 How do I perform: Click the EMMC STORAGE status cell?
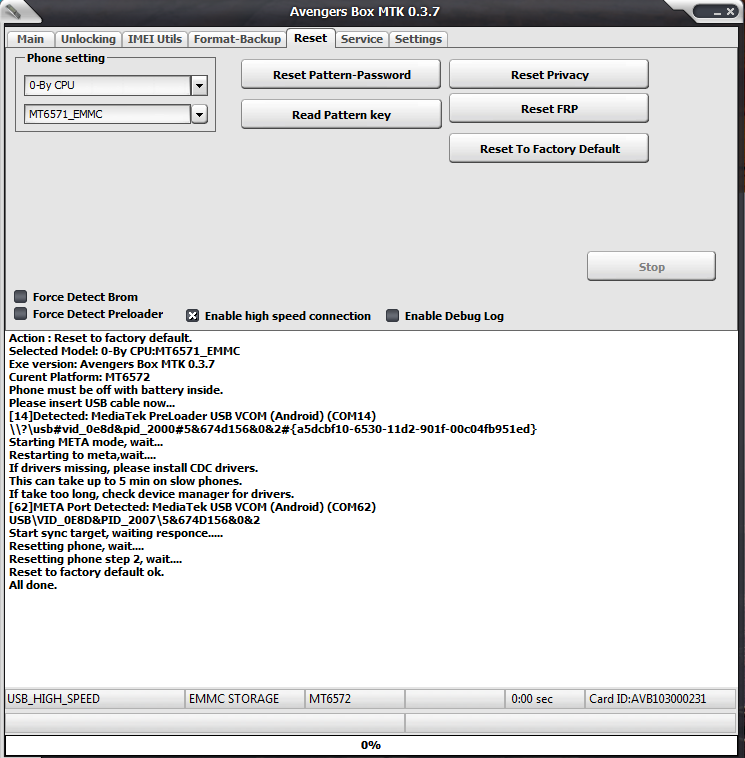coord(245,699)
